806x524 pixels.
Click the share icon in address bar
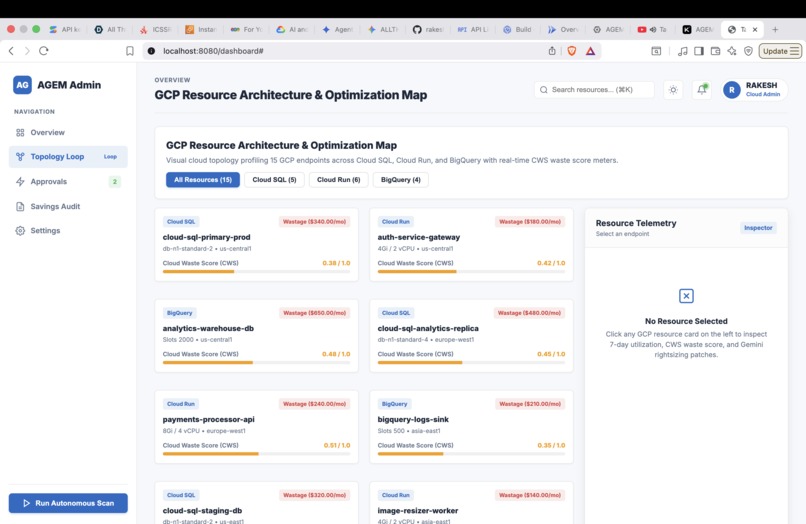click(x=552, y=51)
